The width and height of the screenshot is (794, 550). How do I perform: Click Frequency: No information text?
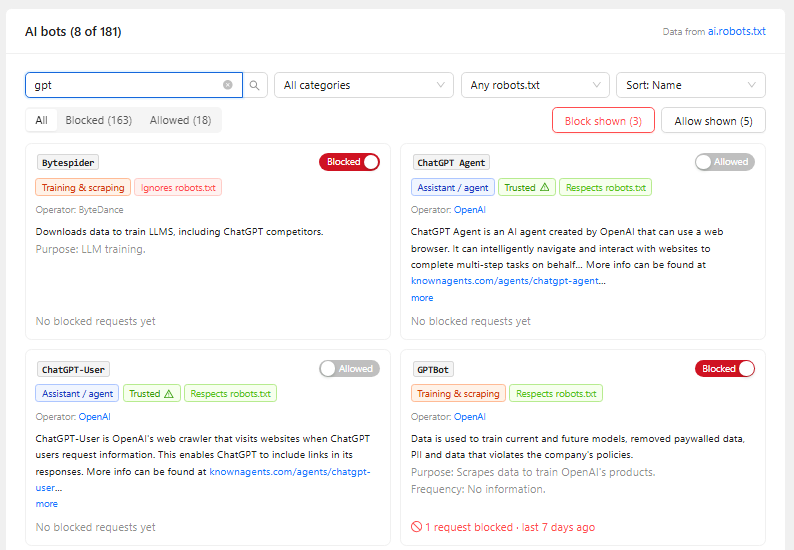pos(478,489)
